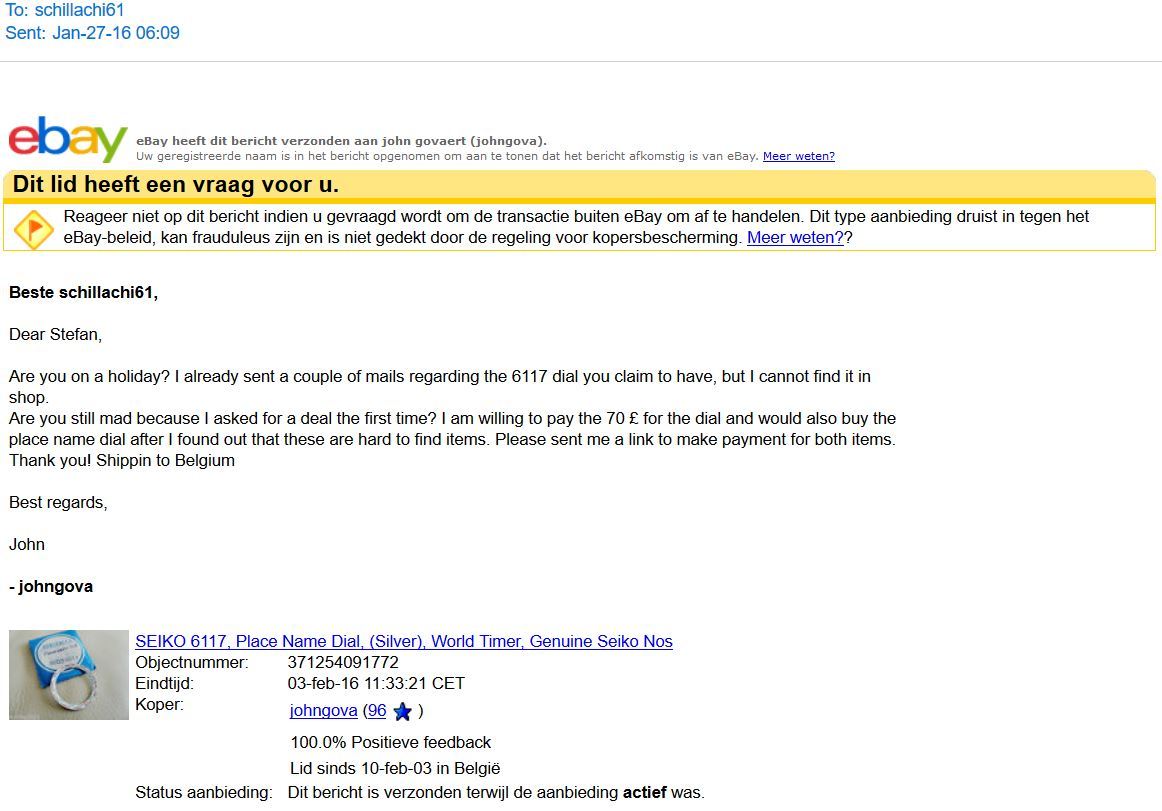Screen dimensions: 1162x811
Task: Click the 'Thank you! Shippin to Belgium' line
Action: (x=122, y=461)
